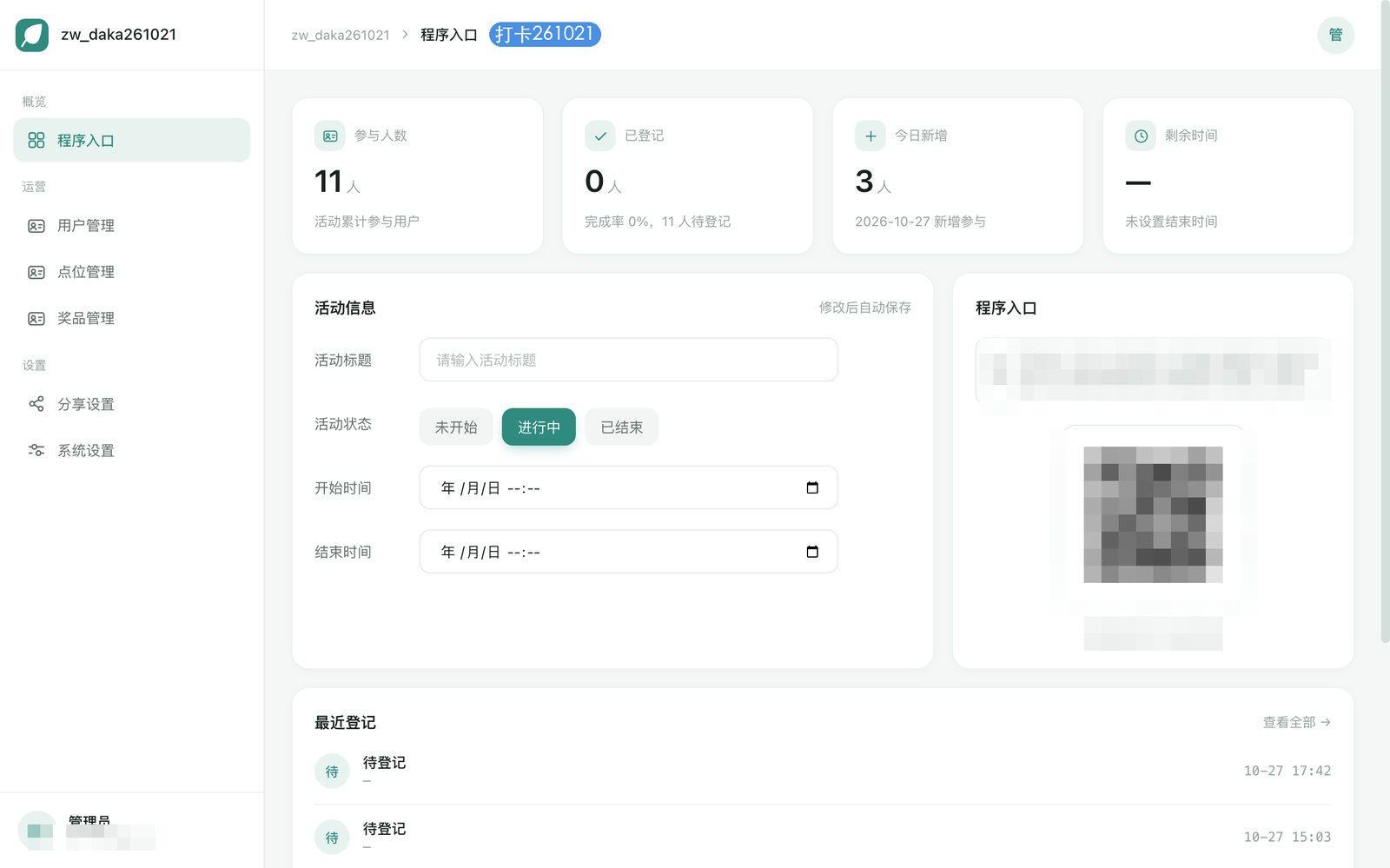The height and width of the screenshot is (868, 1390).
Task: Click the 点位管理 card icon
Action: click(36, 272)
